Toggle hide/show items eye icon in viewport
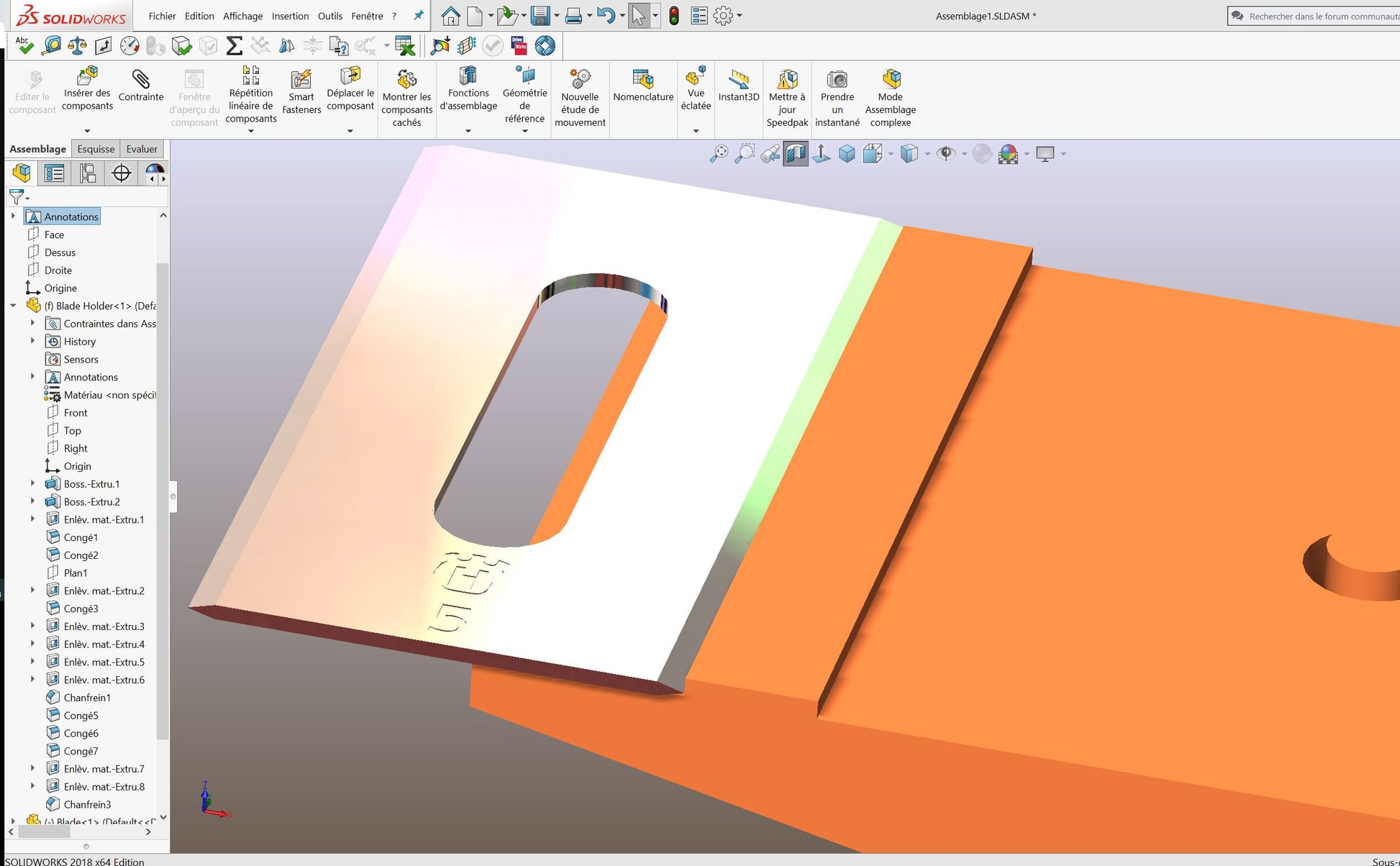This screenshot has width=1400, height=866. point(946,153)
